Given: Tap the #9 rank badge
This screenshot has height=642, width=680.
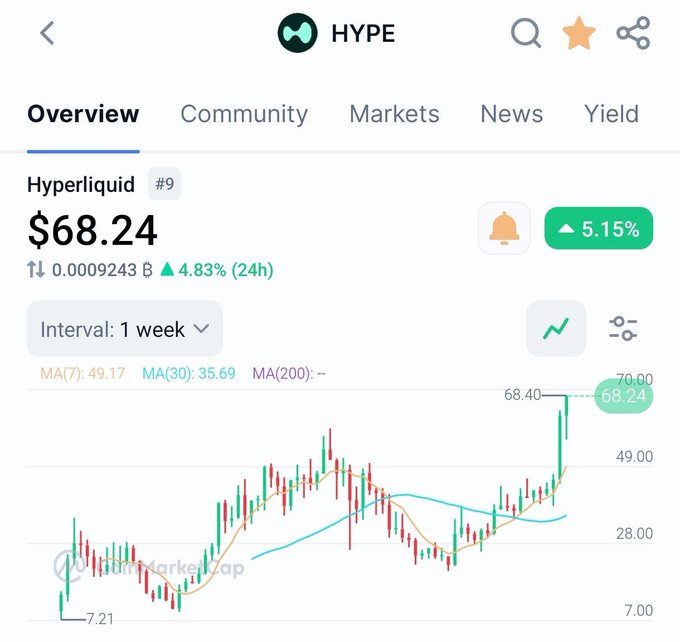Looking at the screenshot, I should (x=165, y=184).
